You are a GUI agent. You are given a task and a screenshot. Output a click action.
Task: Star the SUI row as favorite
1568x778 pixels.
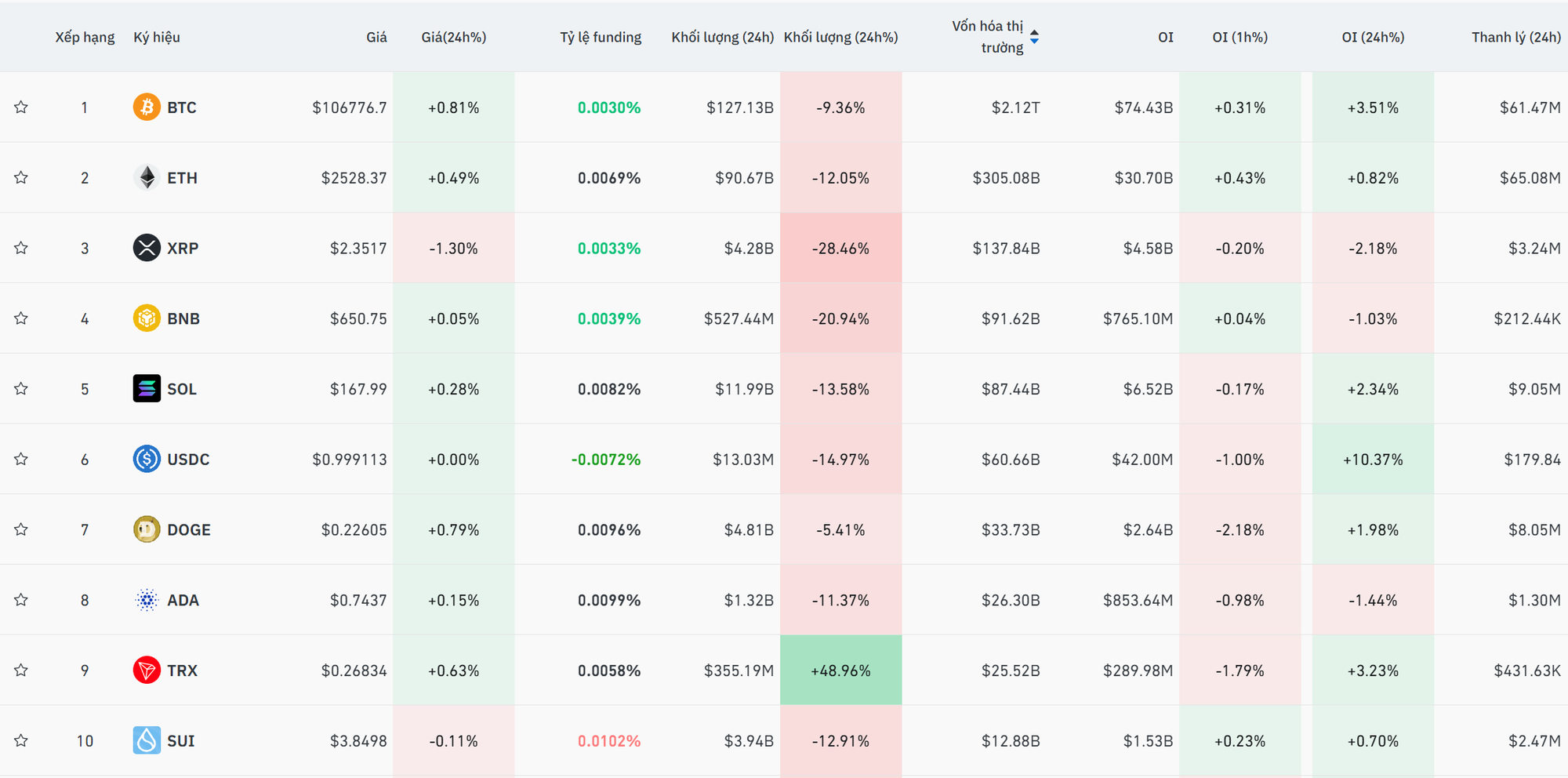click(x=21, y=741)
